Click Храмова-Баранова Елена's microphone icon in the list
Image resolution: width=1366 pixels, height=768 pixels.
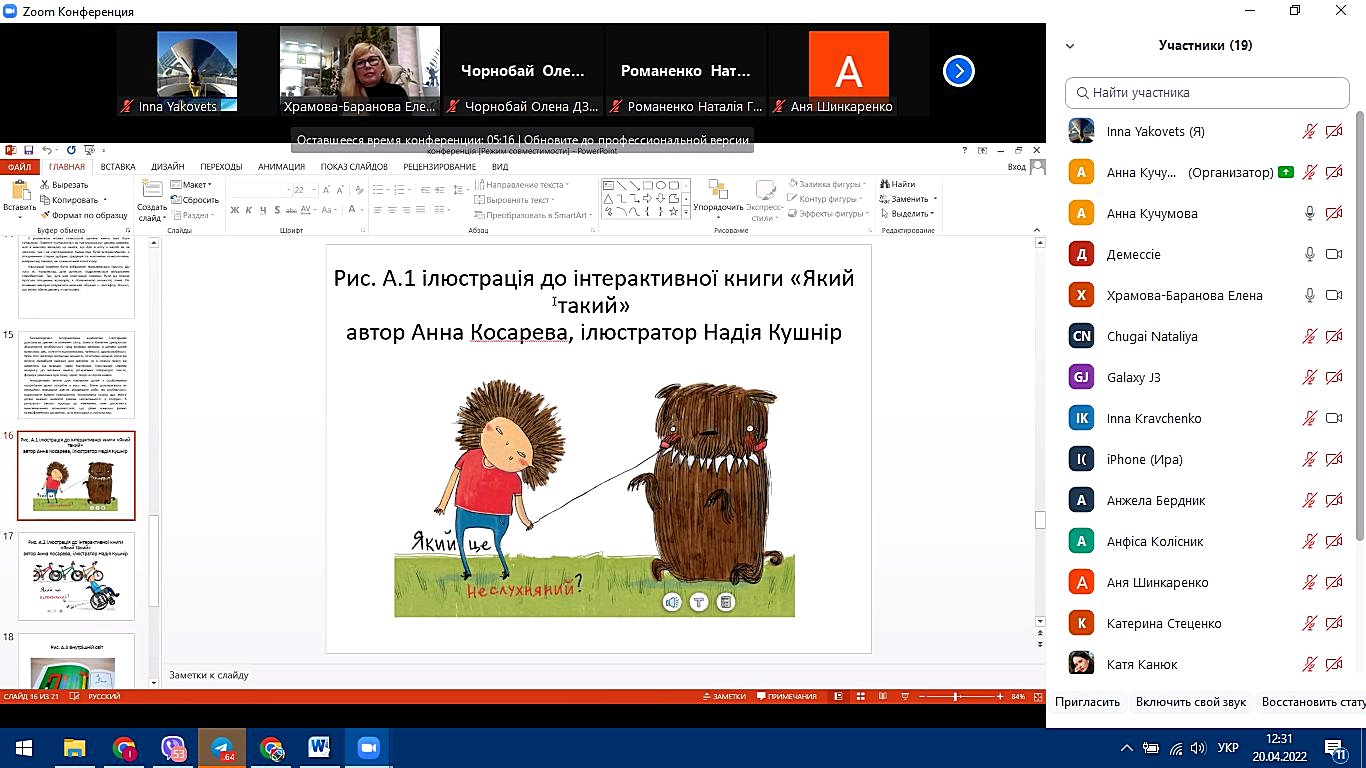click(1309, 295)
